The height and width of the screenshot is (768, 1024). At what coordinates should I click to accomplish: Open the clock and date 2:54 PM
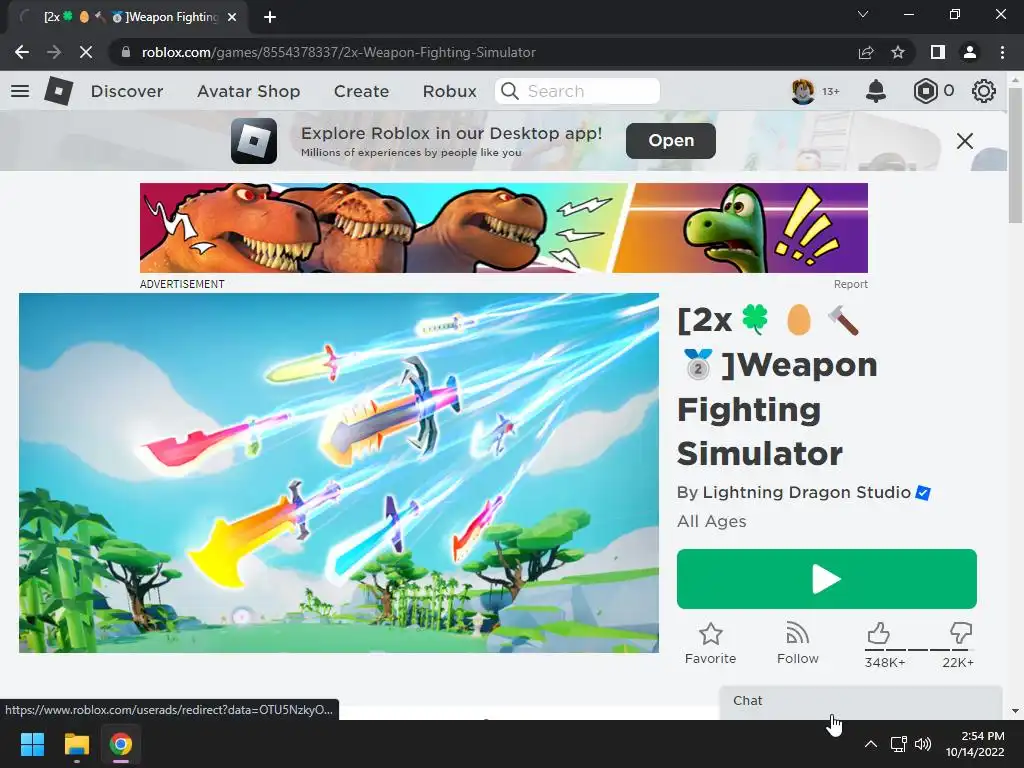(x=975, y=744)
